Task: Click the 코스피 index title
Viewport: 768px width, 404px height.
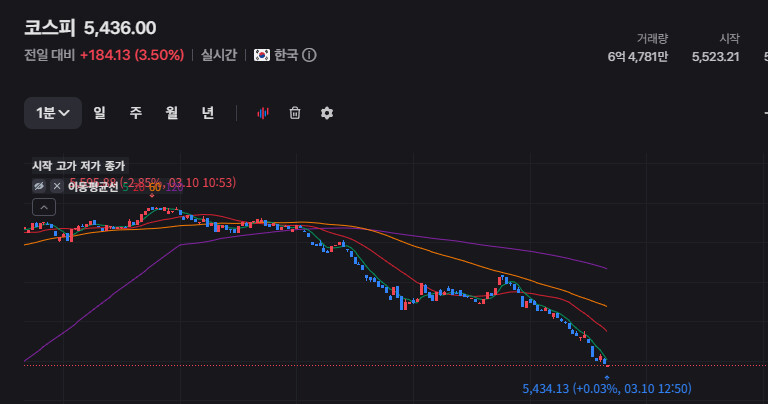Action: 50,28
